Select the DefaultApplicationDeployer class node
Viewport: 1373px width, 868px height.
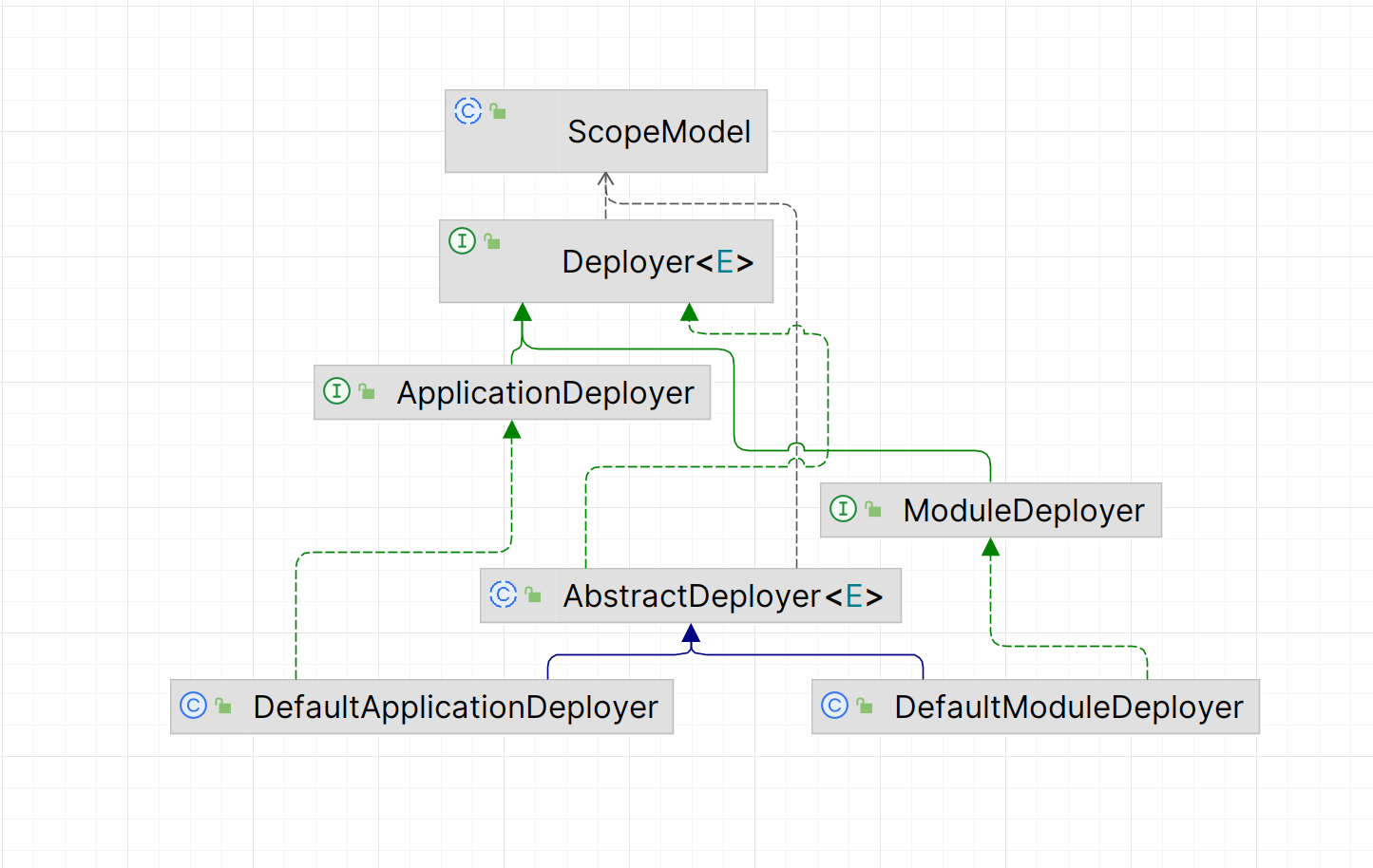[x=422, y=707]
